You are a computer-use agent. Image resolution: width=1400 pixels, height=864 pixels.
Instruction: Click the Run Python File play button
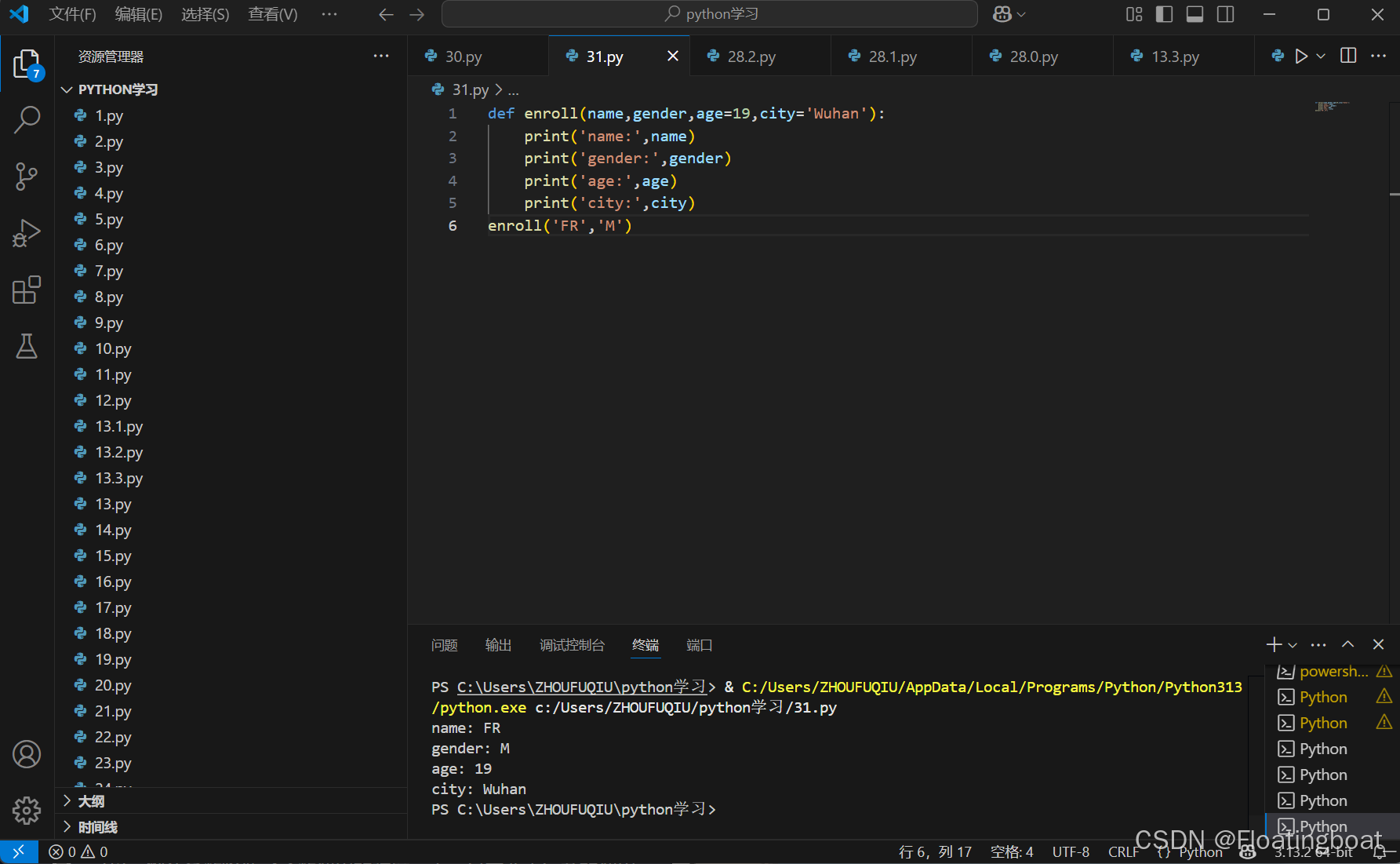(x=1300, y=57)
